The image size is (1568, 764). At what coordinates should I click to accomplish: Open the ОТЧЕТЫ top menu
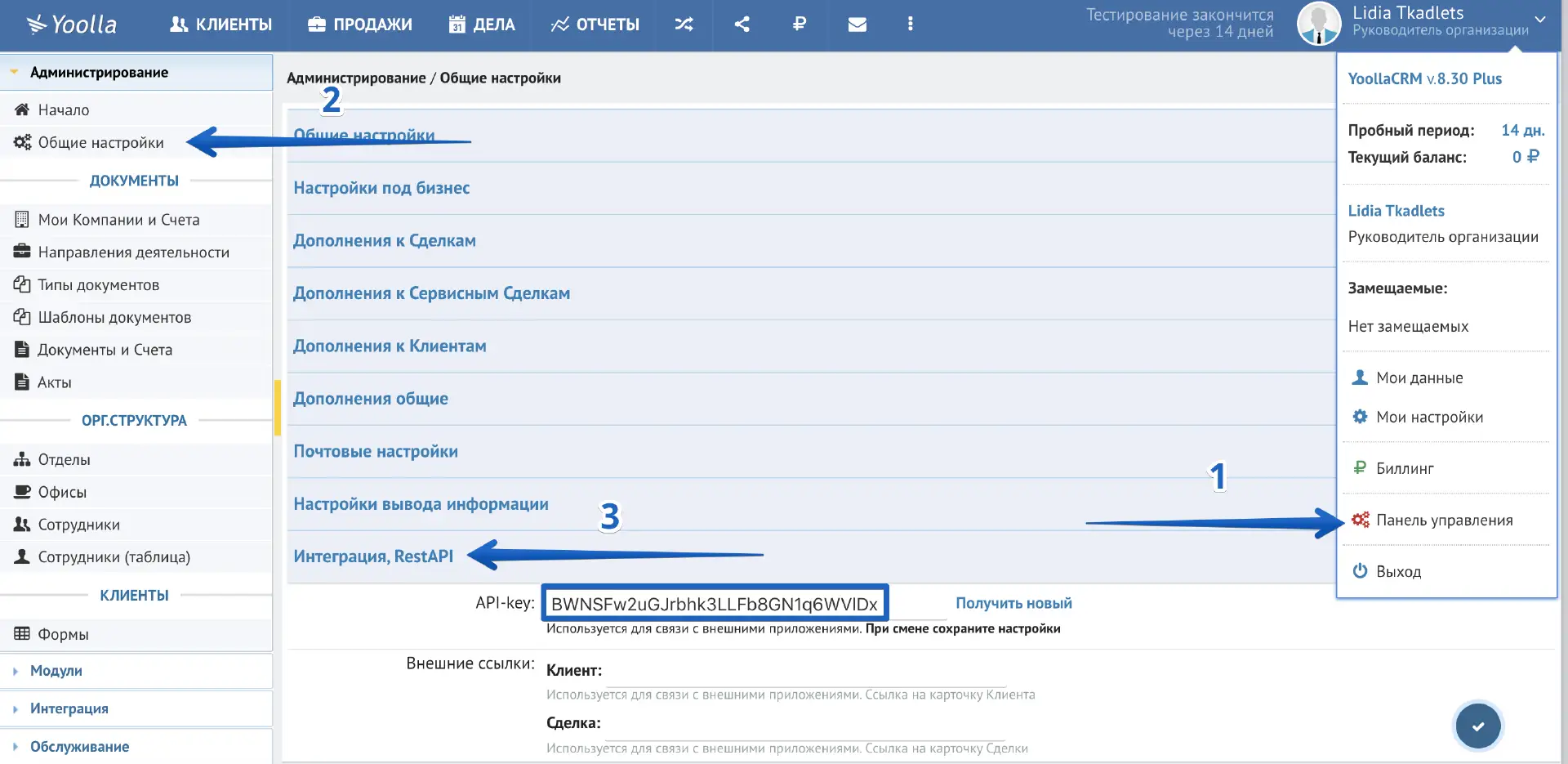595,25
